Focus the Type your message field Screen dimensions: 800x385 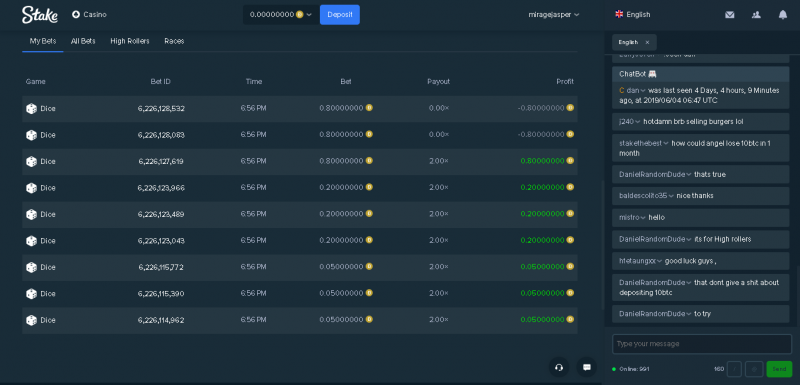pos(702,344)
